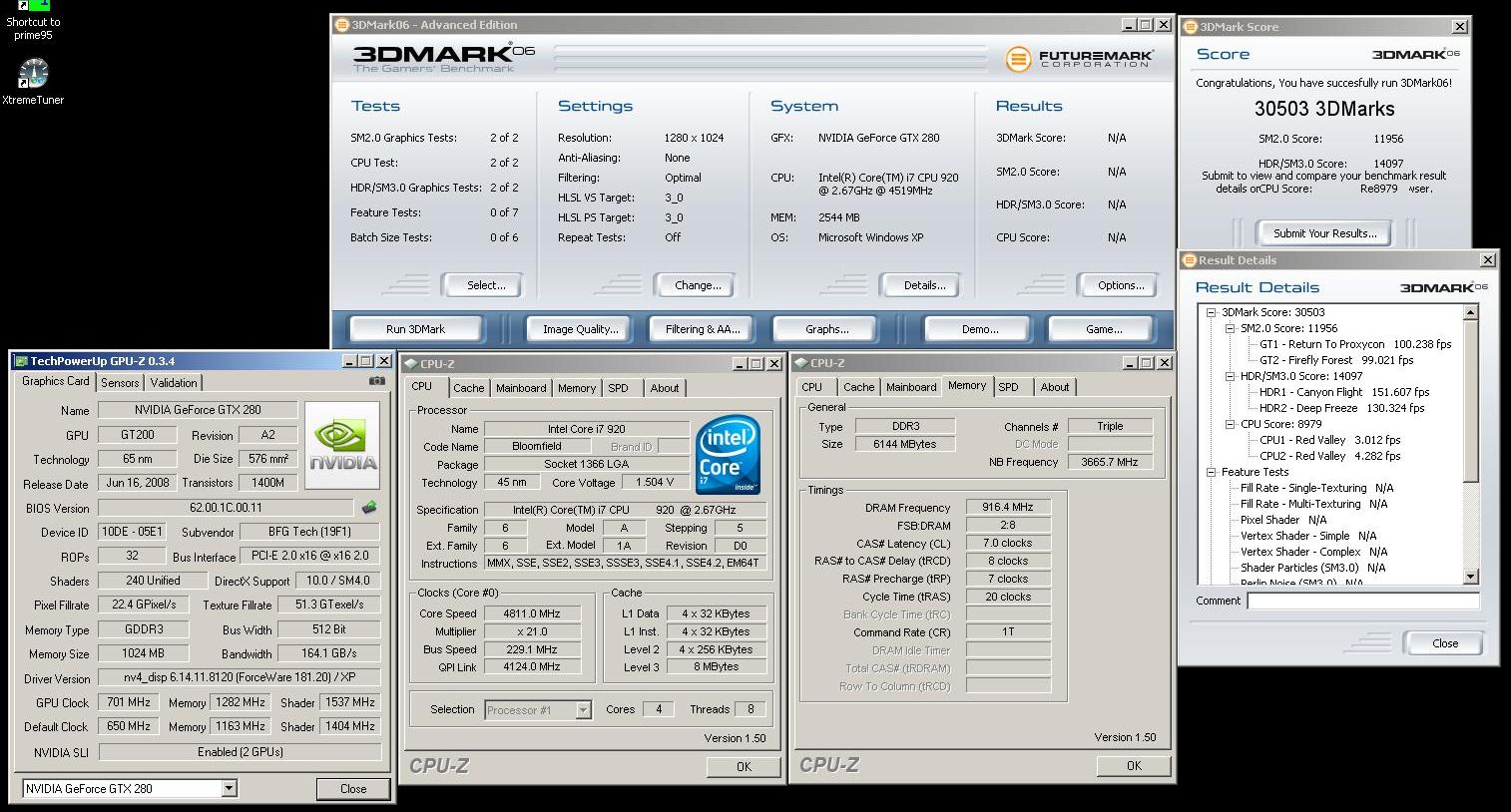Viewport: 1511px width, 812px height.
Task: Open the Mainboard tab in the CPU-Z CPU window
Action: 521,388
